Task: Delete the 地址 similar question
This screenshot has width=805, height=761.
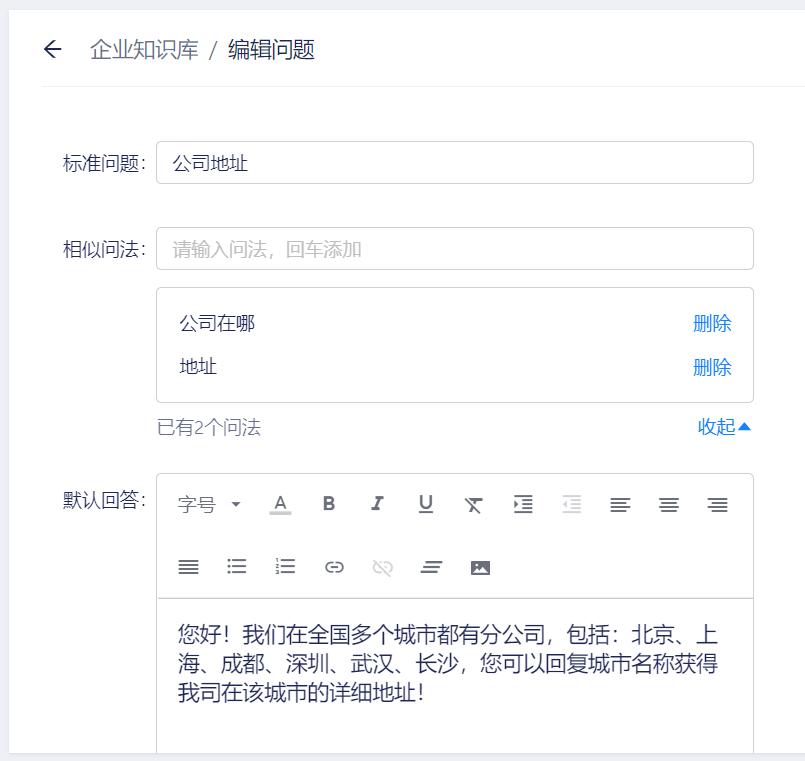Action: (712, 367)
